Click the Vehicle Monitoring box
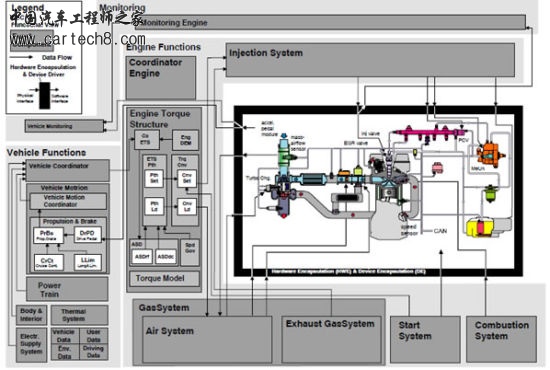This screenshot has width=550, height=370. [x=64, y=126]
